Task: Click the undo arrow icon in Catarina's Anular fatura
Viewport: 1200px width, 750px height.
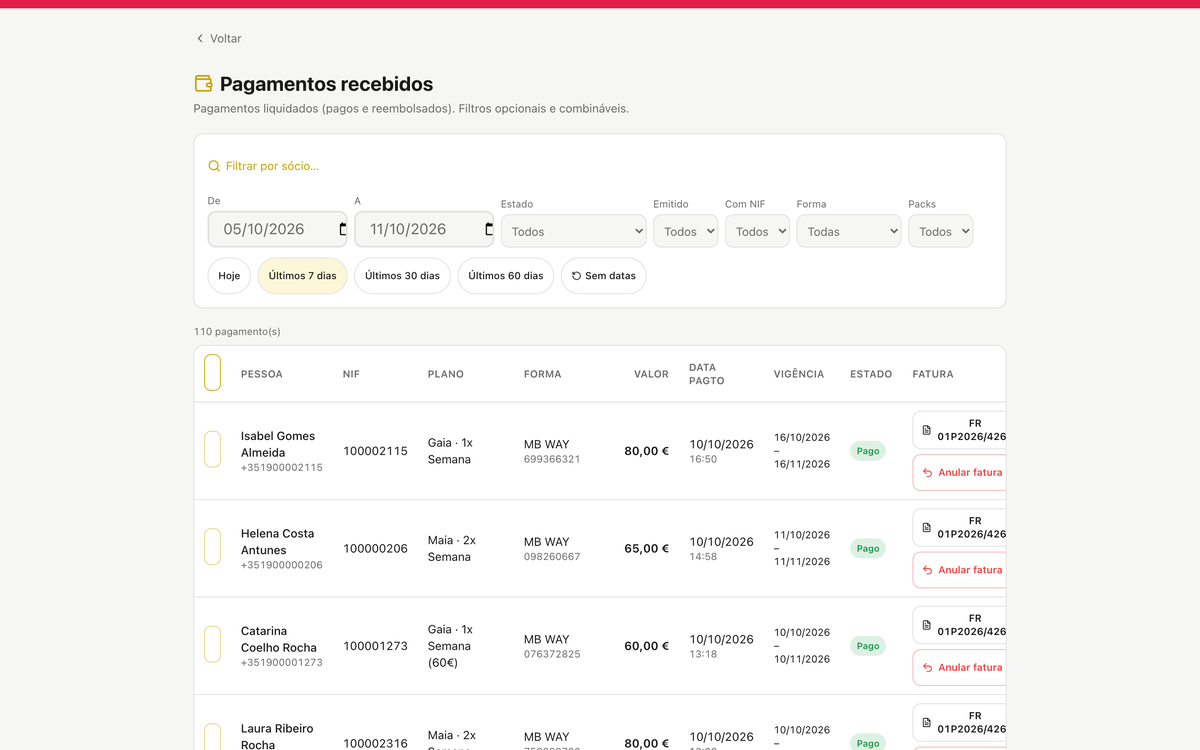Action: click(x=928, y=668)
